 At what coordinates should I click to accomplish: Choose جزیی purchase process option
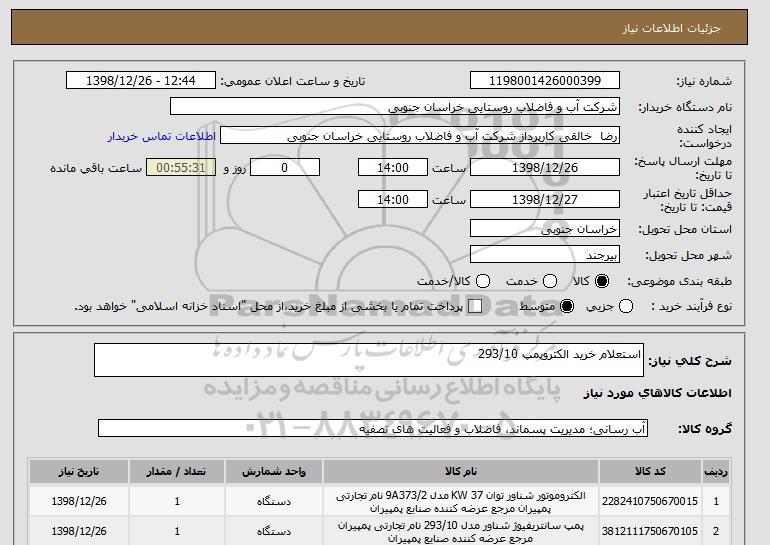tap(626, 306)
